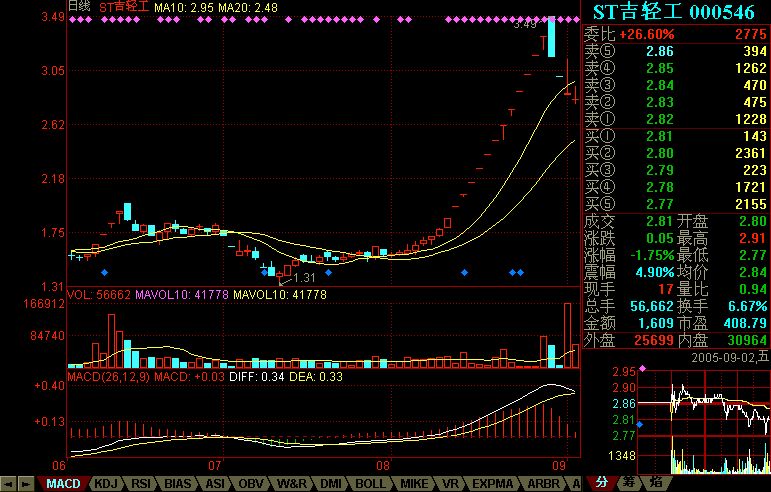Viewport: 771px width, 492px height.
Task: Switch to the KDJ indicator tab
Action: tap(104, 483)
